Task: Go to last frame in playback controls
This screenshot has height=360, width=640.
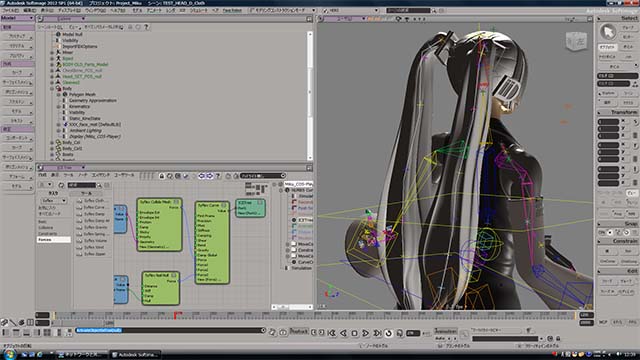Action: pyautogui.click(x=377, y=333)
